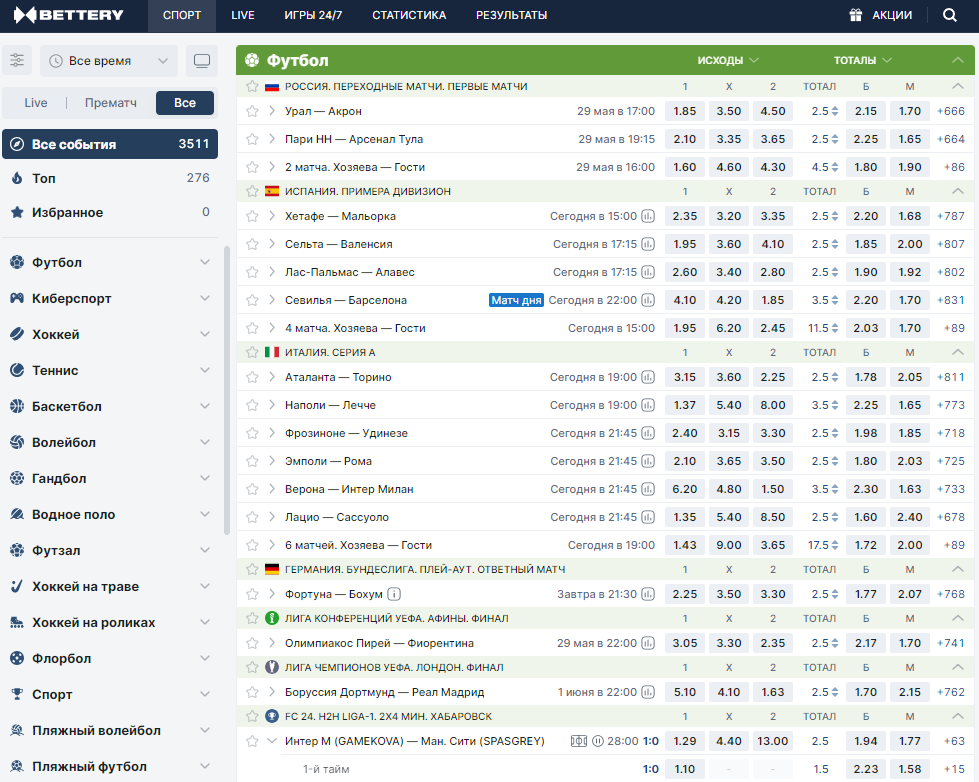Click the Bettery logo
Viewport: 979px width, 782px height.
[x=69, y=15]
